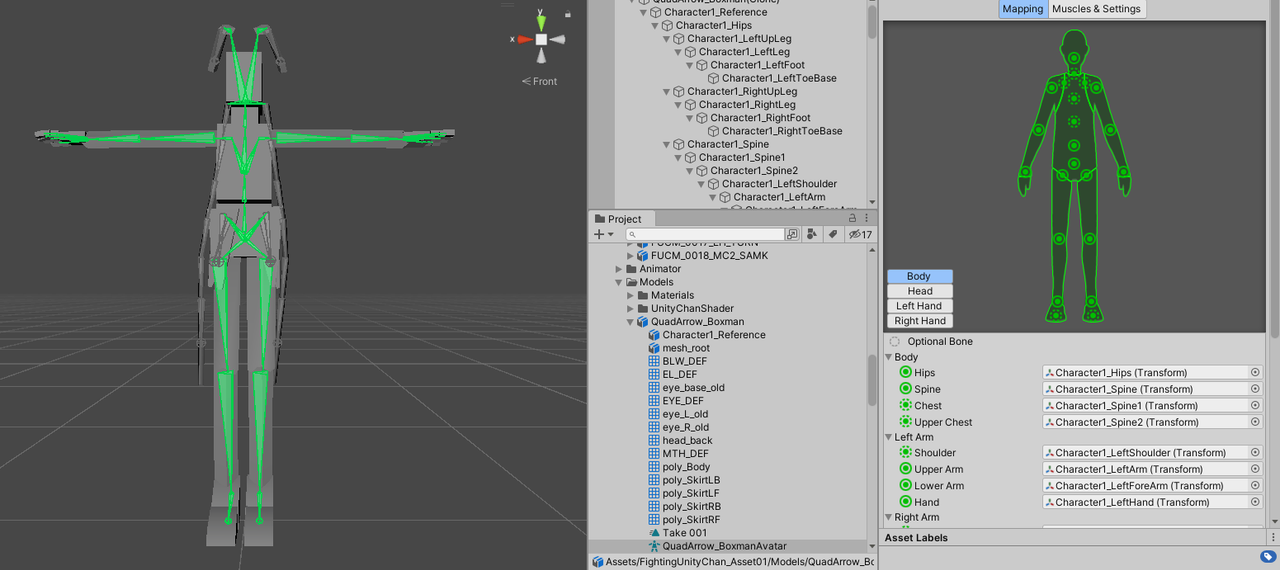Collapse the Character1_RightUpLeg hierarchy node
This screenshot has height=570, width=1280.
point(668,91)
